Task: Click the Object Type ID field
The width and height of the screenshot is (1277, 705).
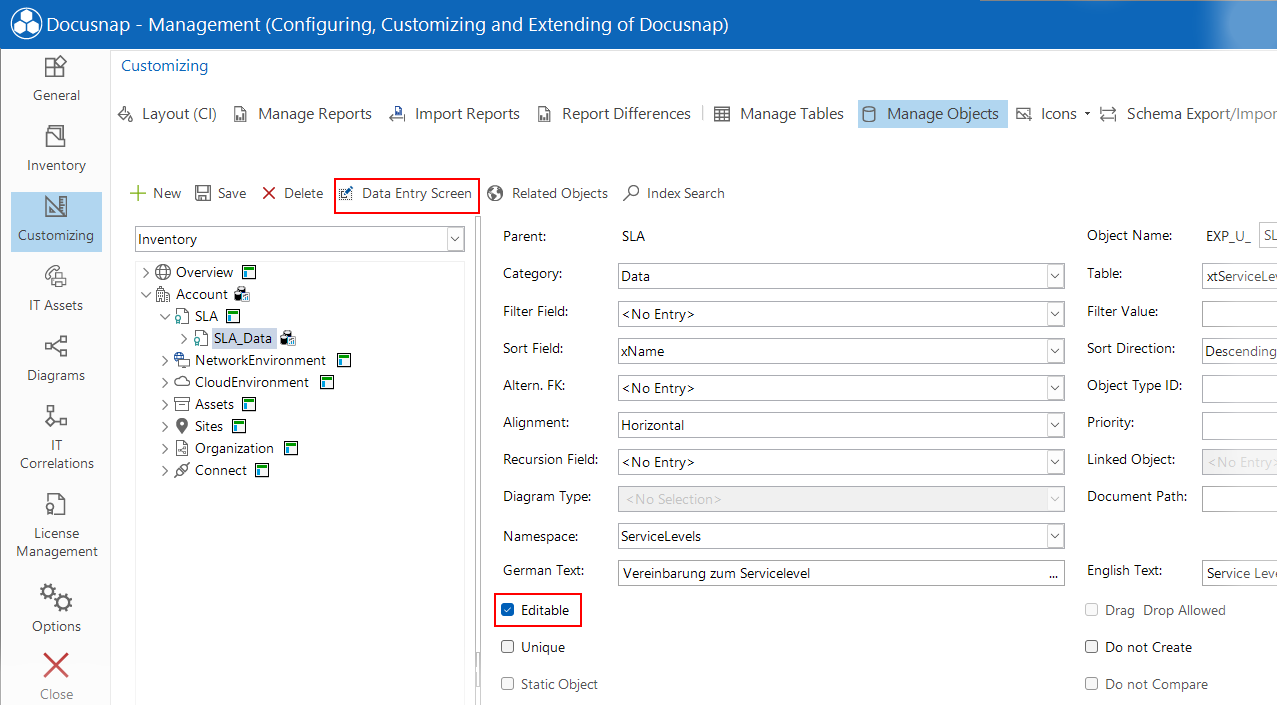Action: click(1239, 388)
